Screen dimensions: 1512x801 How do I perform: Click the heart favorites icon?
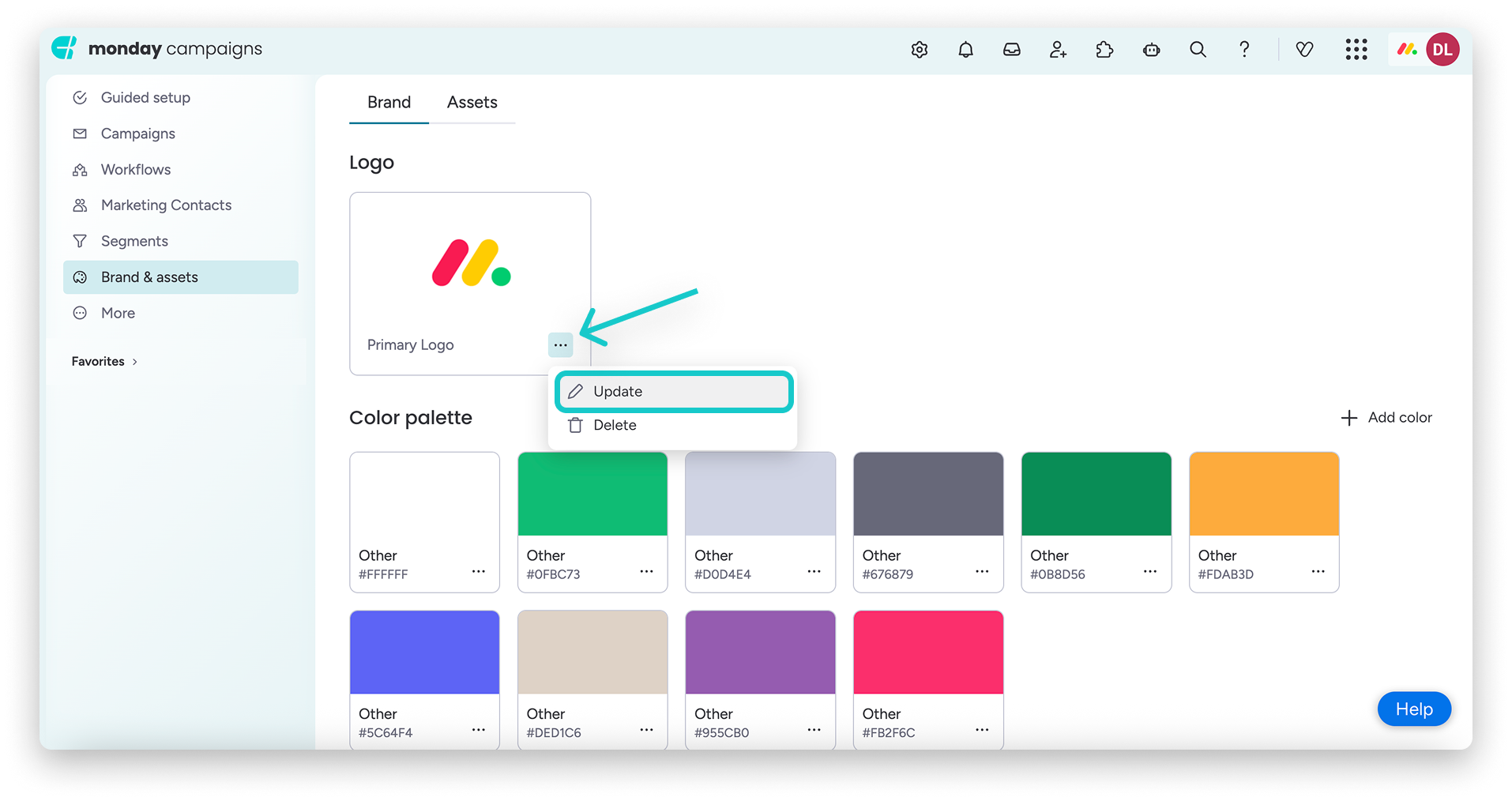pyautogui.click(x=1305, y=50)
